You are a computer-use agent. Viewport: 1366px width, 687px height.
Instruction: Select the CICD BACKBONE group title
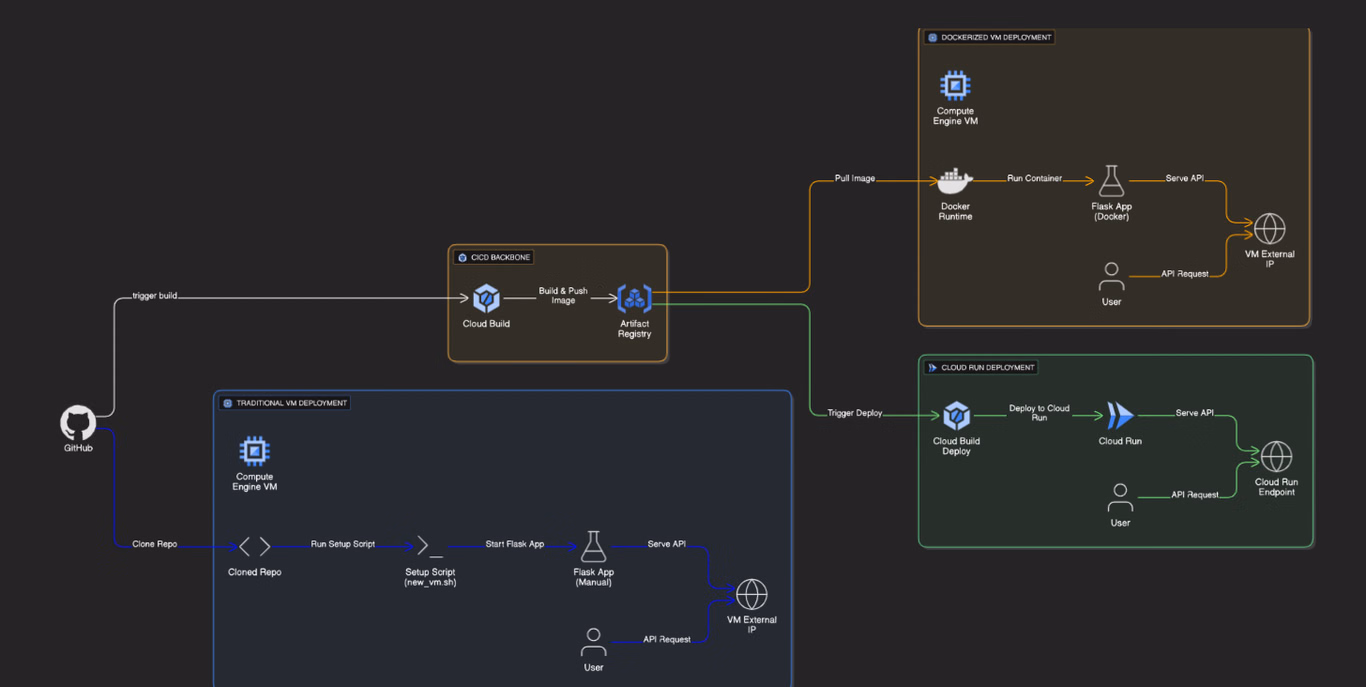click(x=500, y=258)
